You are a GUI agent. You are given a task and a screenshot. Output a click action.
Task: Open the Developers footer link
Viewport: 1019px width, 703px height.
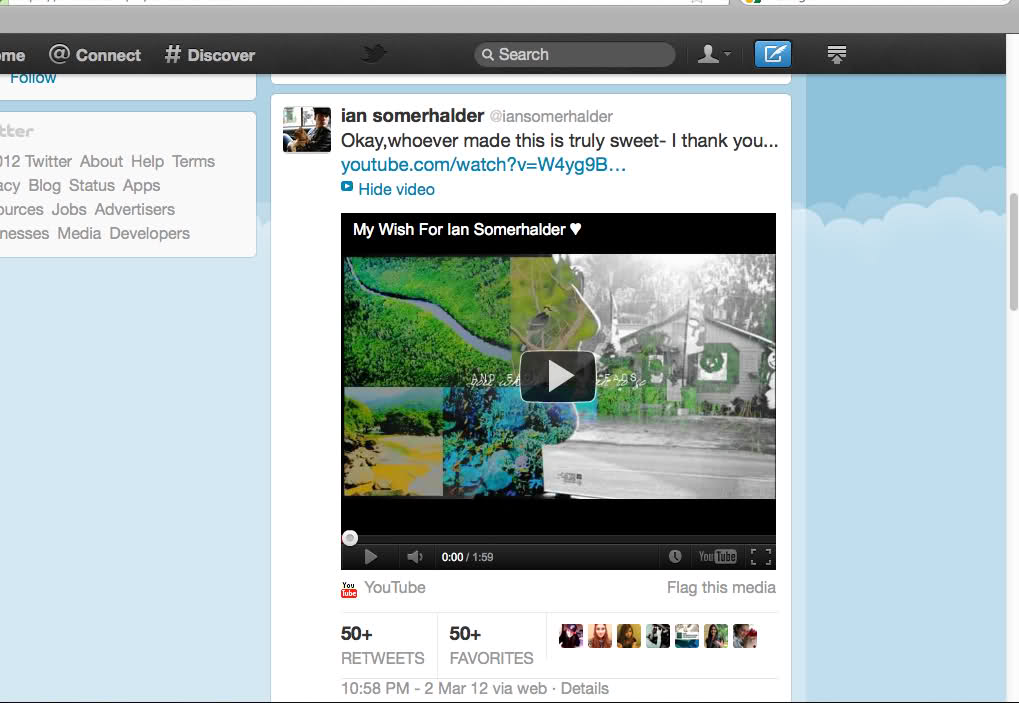[x=149, y=234]
